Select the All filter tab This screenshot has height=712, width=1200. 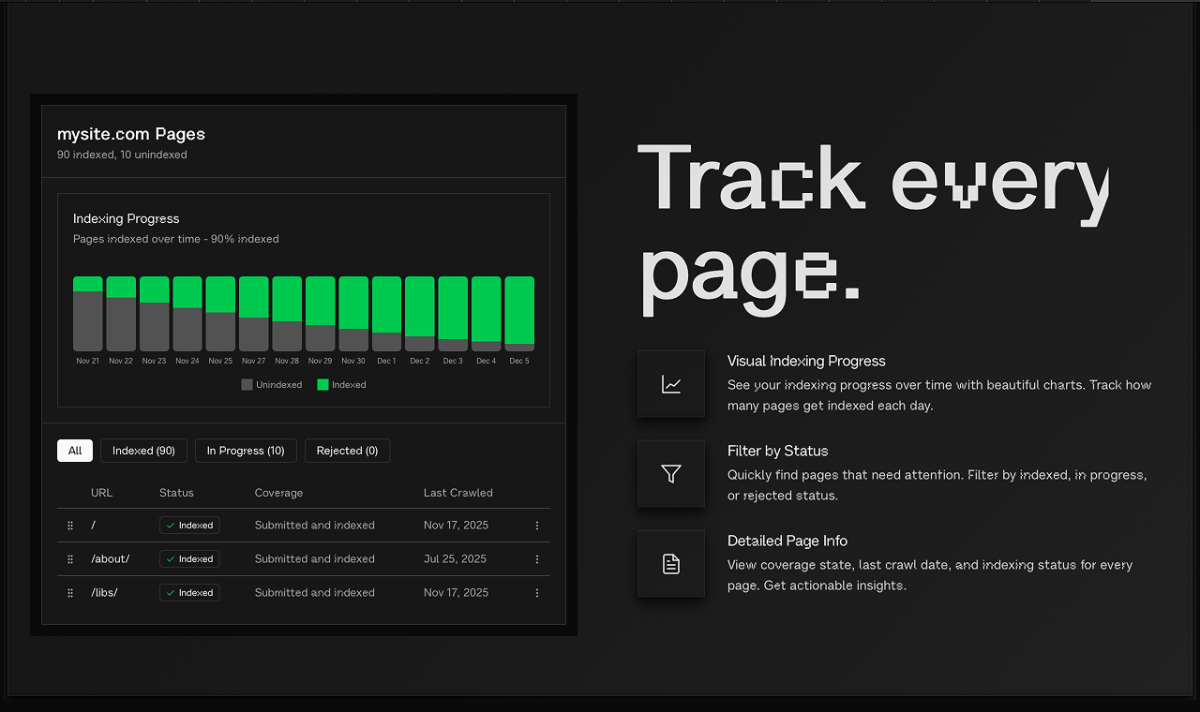75,451
